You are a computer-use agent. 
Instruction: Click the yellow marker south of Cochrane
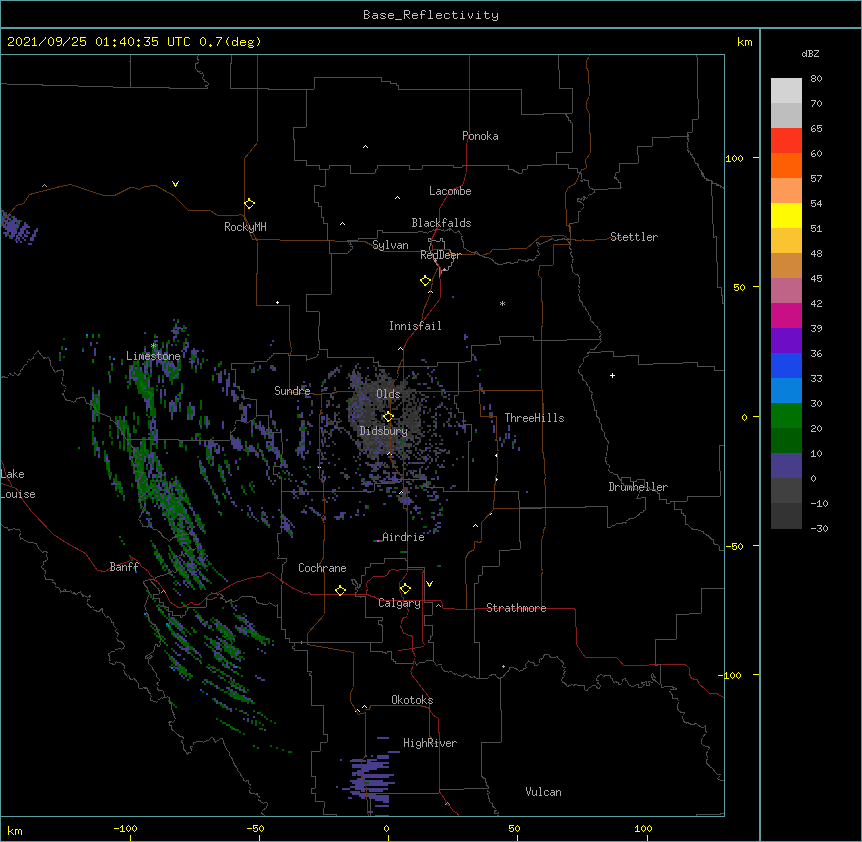(340, 591)
